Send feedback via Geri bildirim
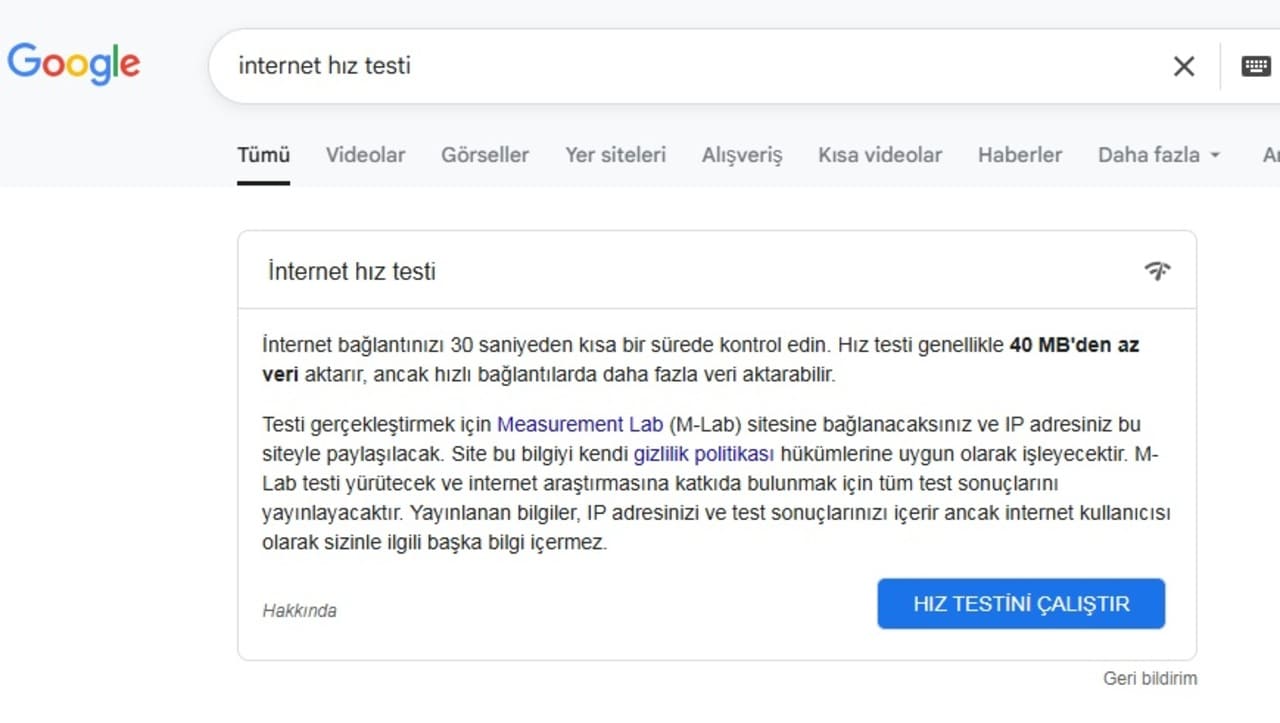This screenshot has width=1280, height=723. (1148, 678)
